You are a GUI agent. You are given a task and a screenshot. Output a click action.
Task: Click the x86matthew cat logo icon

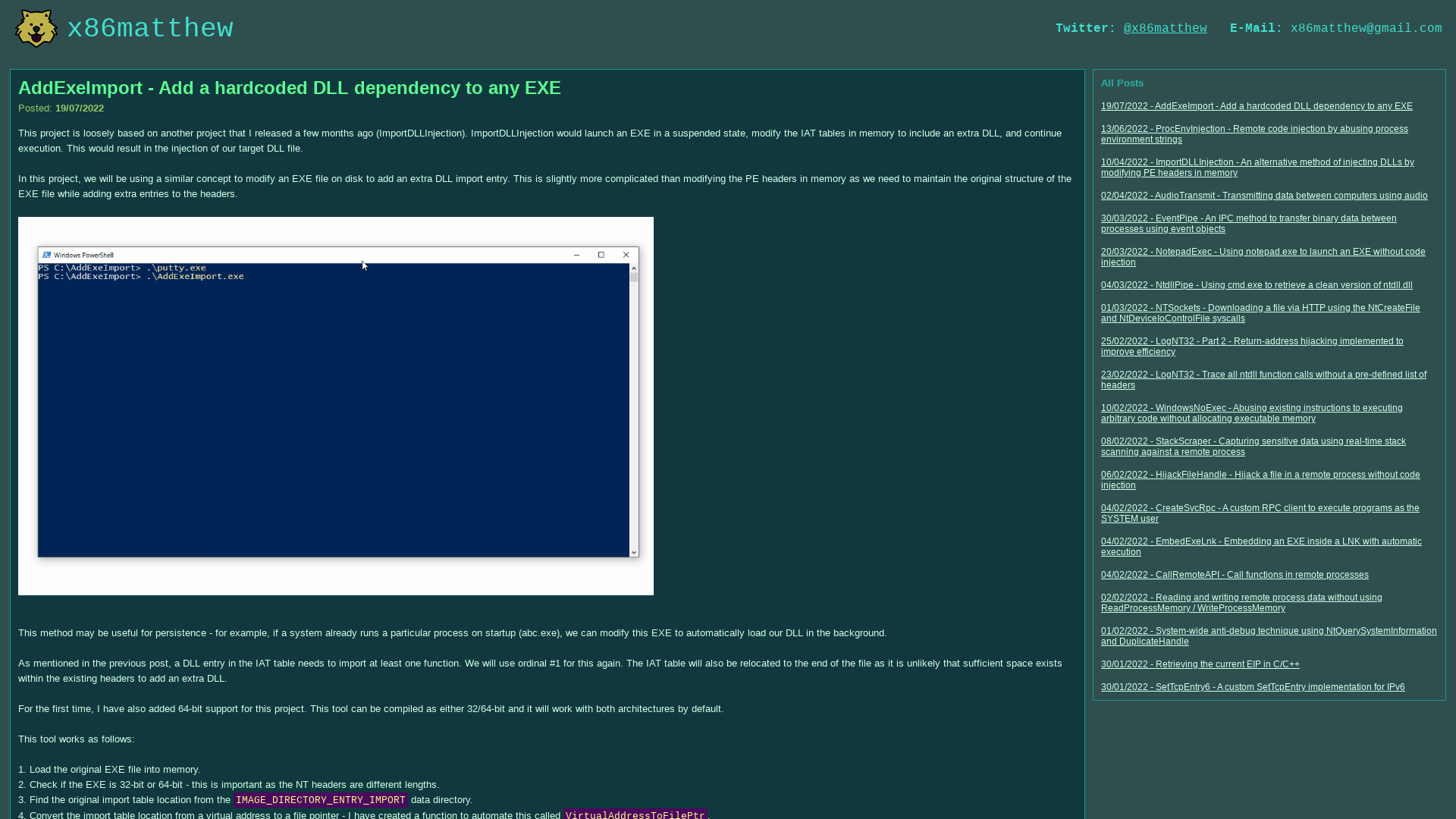[35, 28]
